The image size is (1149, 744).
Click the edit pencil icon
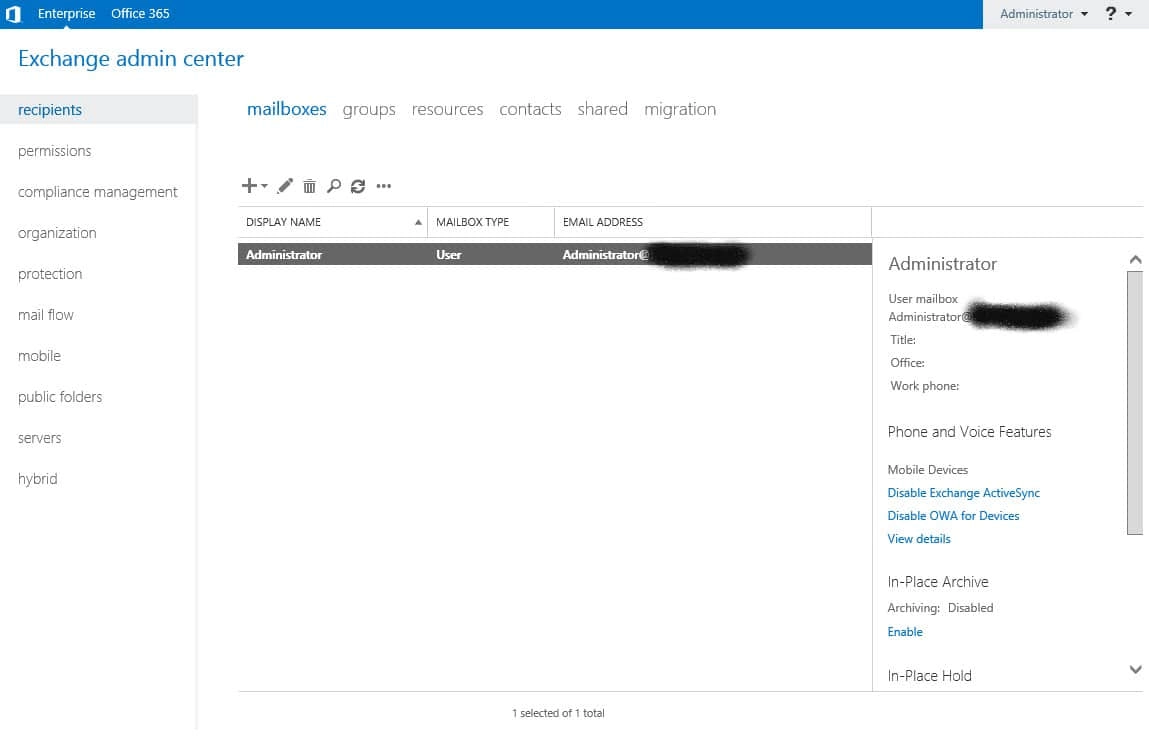click(285, 186)
